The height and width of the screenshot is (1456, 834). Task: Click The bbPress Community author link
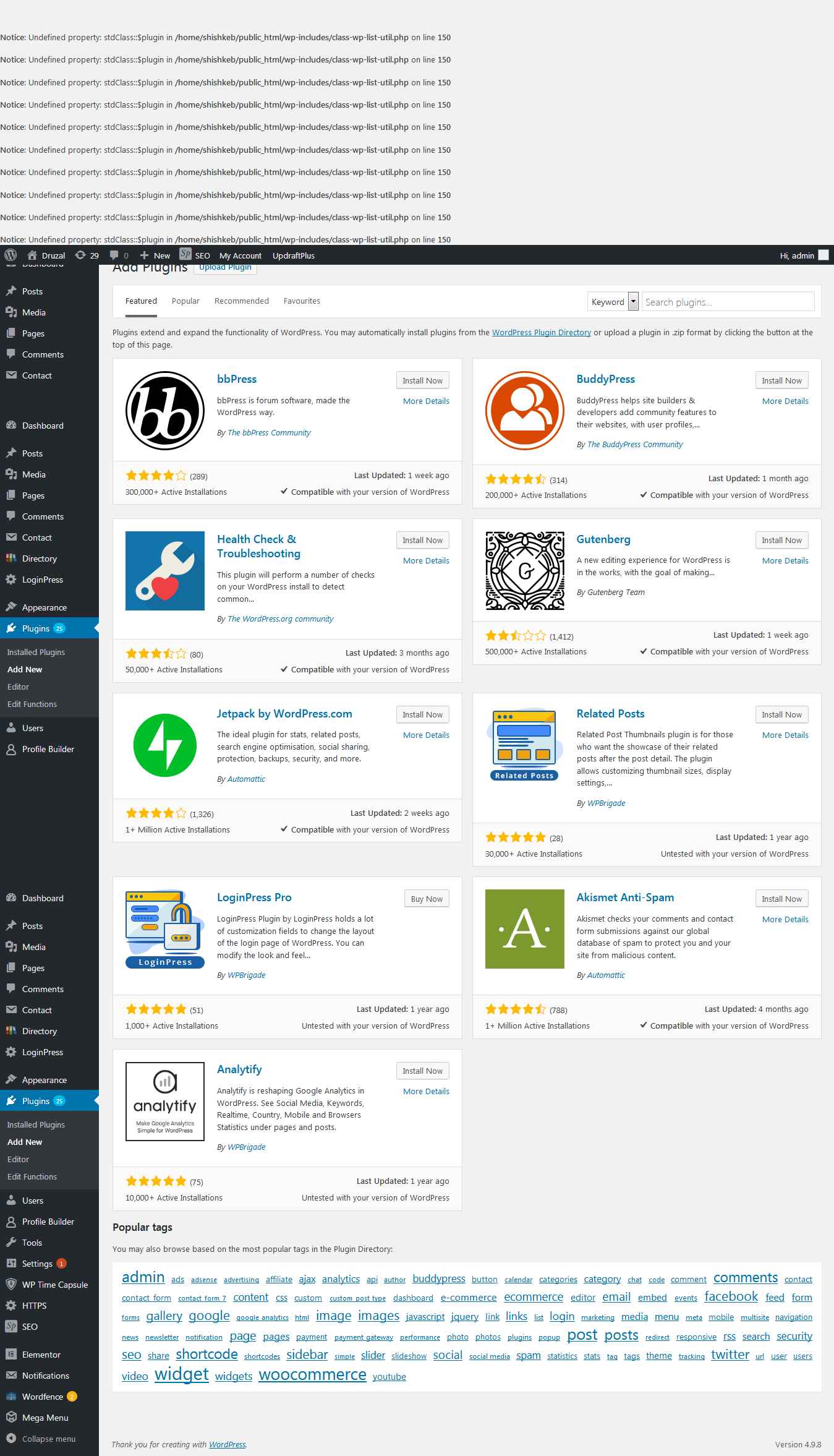269,432
